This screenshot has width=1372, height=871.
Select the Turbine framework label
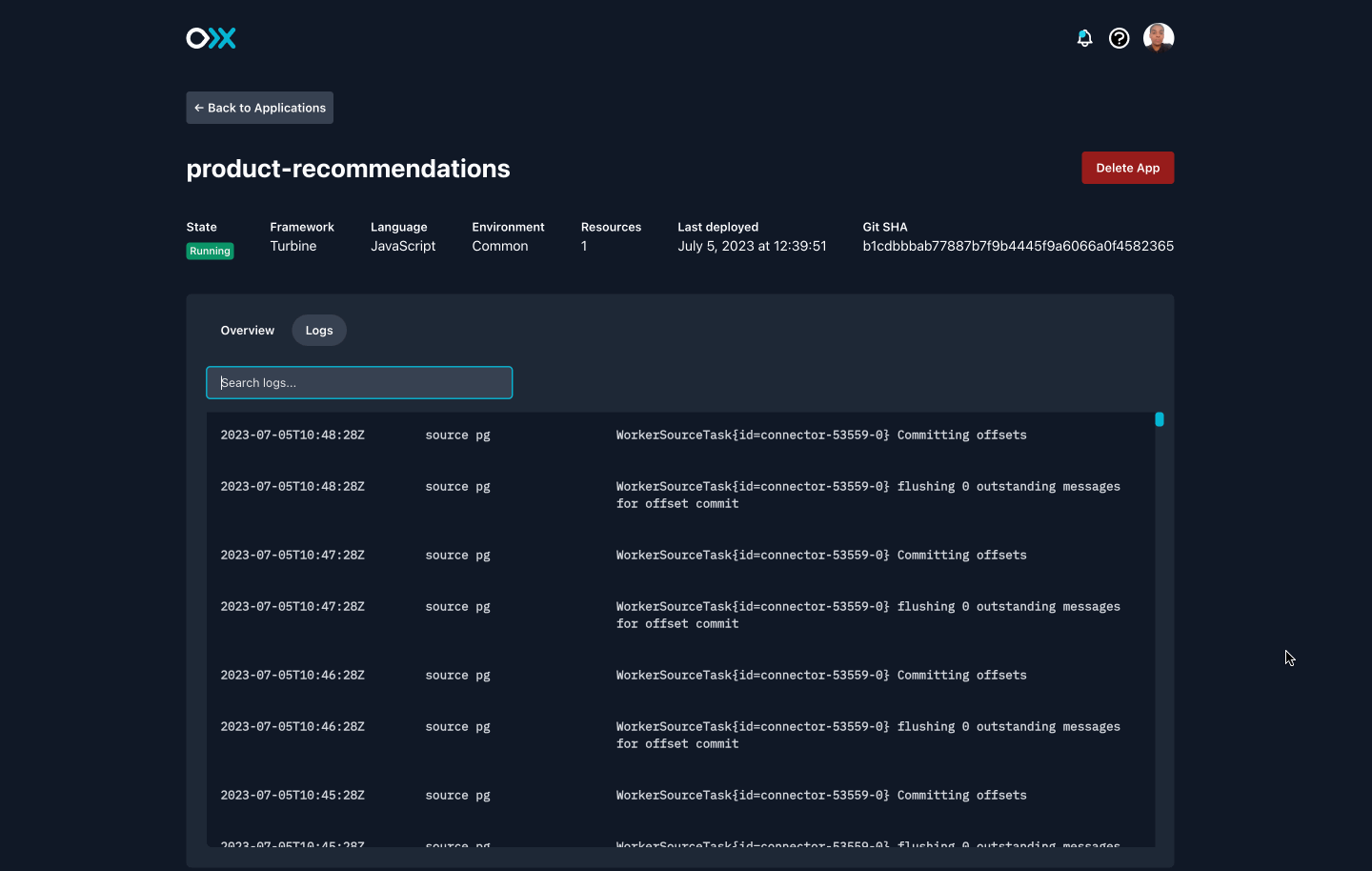293,245
